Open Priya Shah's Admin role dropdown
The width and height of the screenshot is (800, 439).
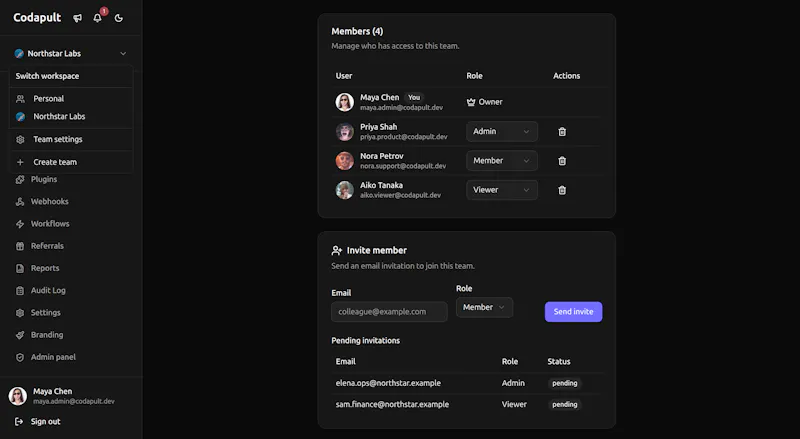[502, 132]
